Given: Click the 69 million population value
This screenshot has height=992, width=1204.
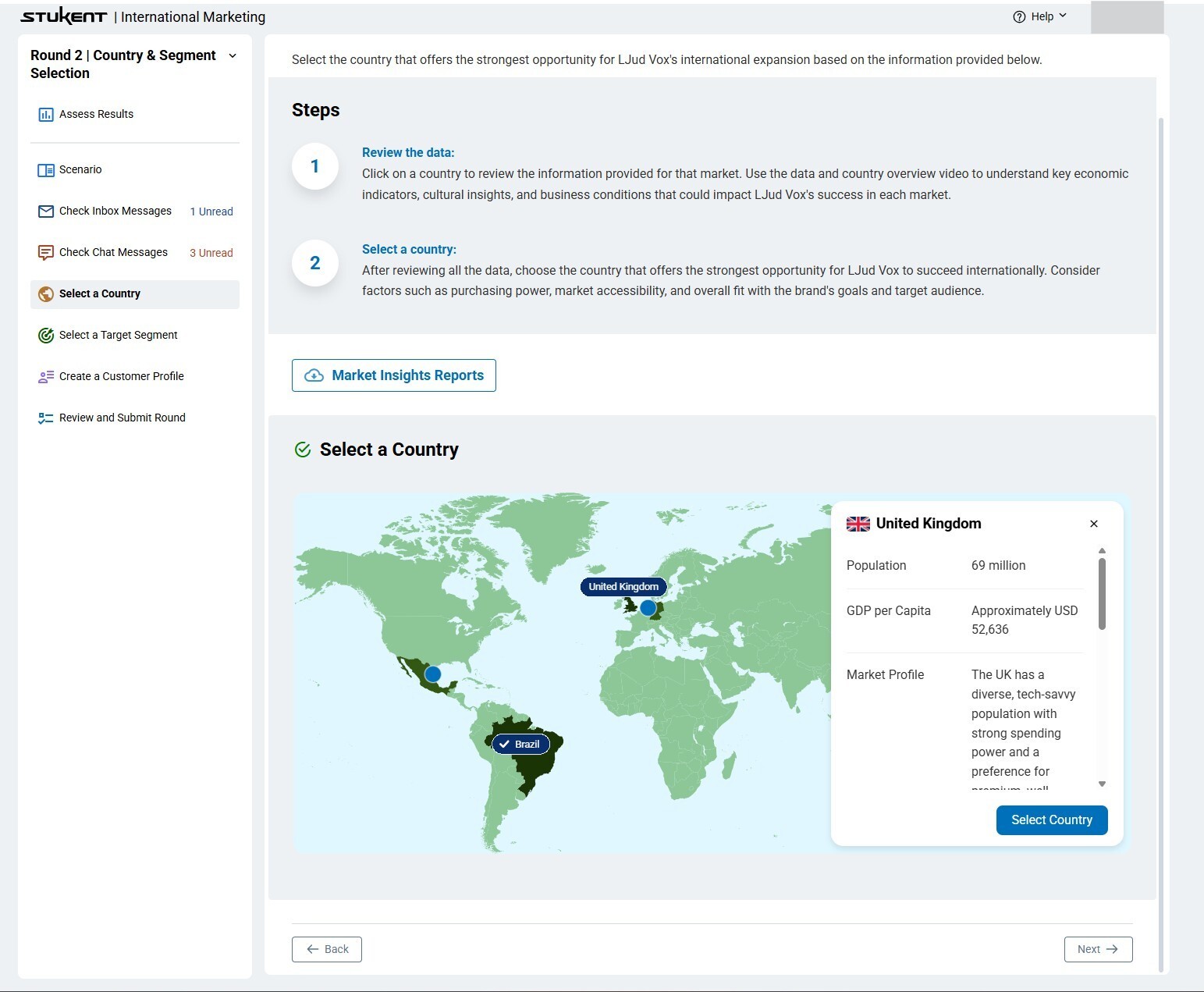Looking at the screenshot, I should tap(999, 566).
